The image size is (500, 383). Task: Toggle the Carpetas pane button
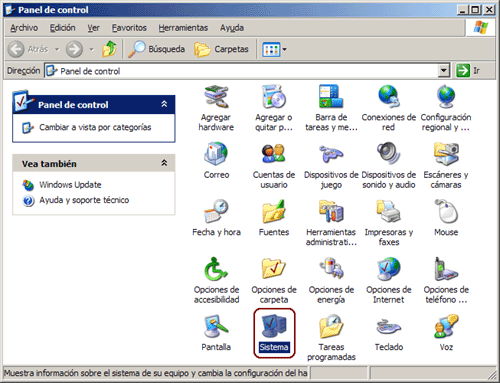click(x=222, y=49)
